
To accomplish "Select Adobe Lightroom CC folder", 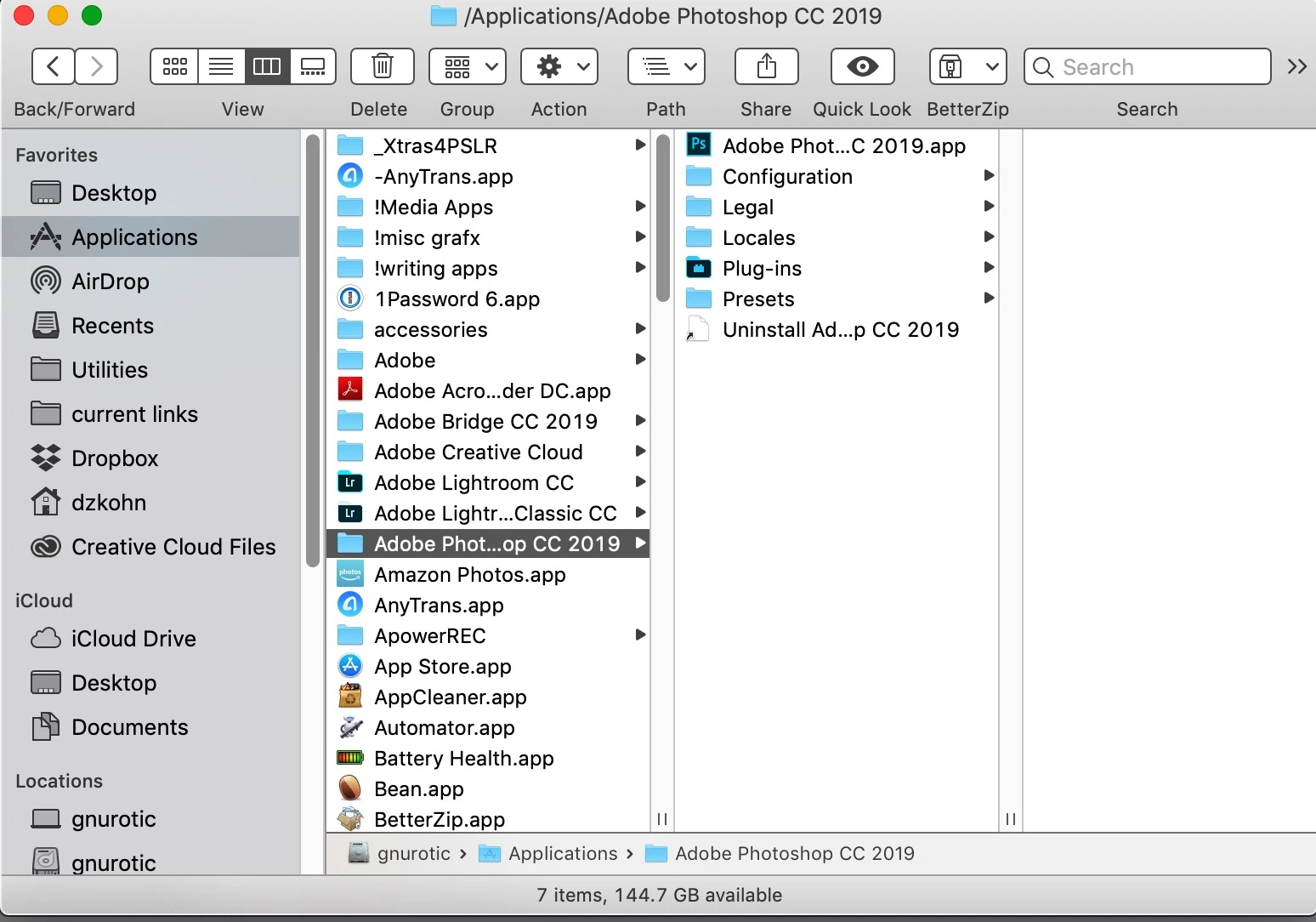I will point(488,483).
